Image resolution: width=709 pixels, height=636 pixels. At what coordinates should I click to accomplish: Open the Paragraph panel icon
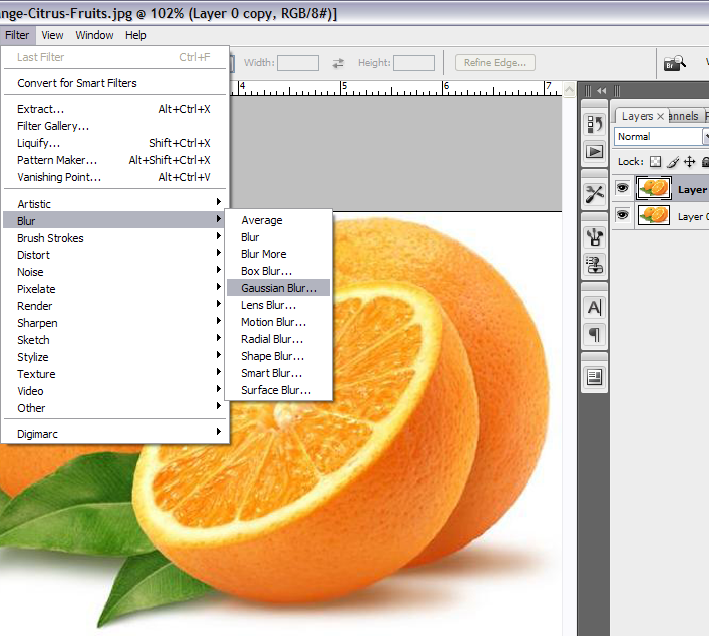(595, 335)
